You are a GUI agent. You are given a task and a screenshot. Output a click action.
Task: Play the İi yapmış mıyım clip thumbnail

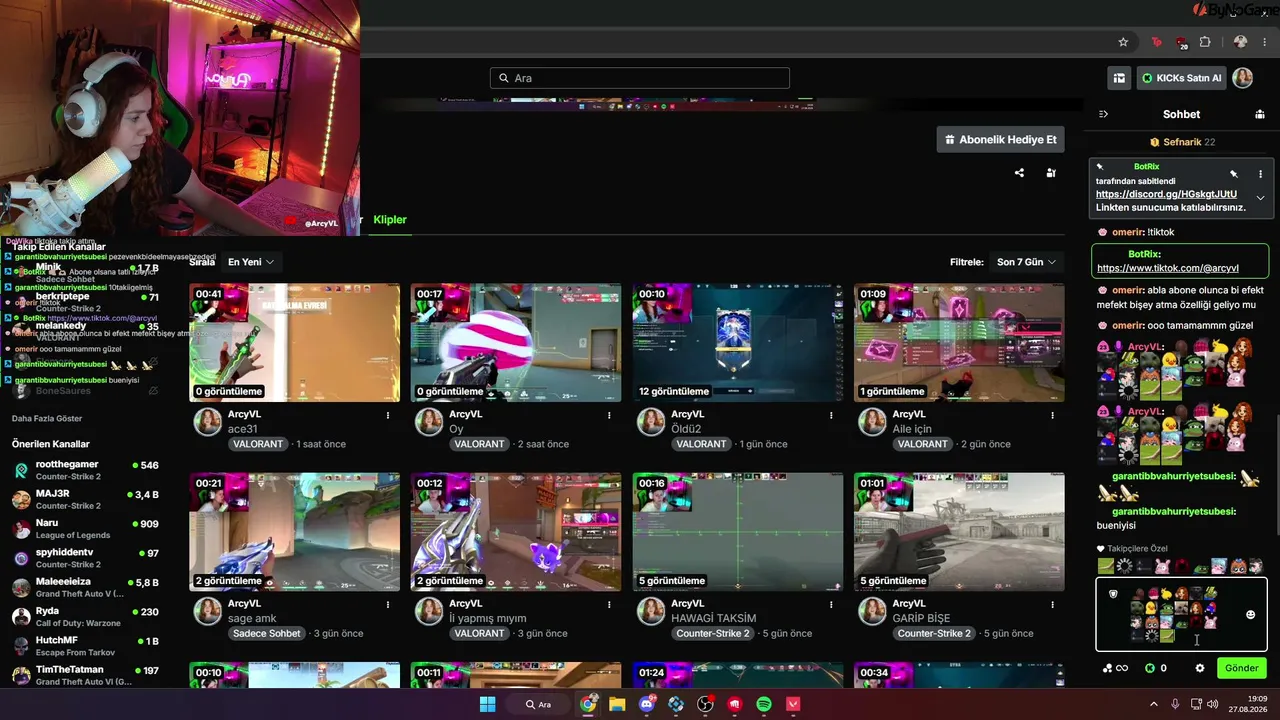pyautogui.click(x=516, y=532)
